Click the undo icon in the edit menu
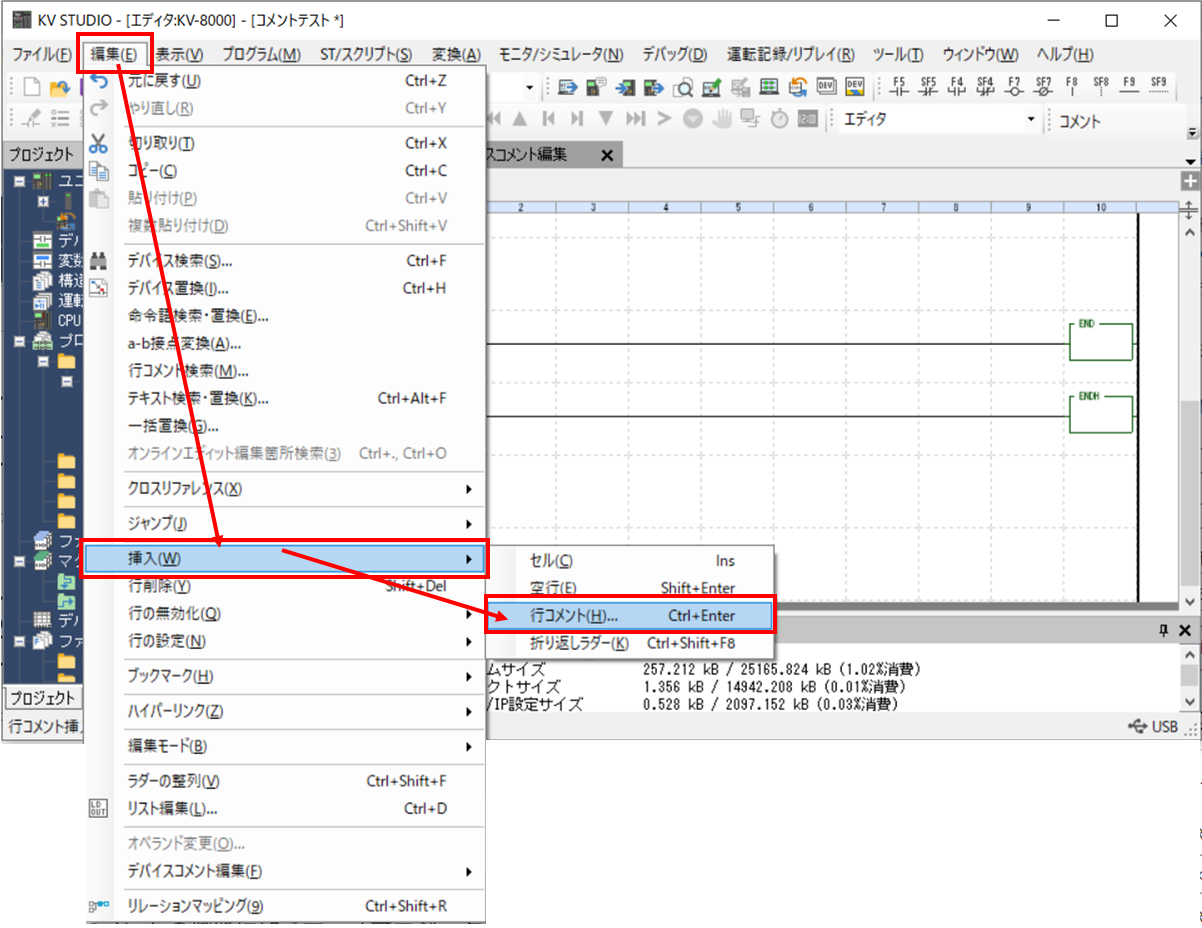The image size is (1202, 928). [x=98, y=81]
